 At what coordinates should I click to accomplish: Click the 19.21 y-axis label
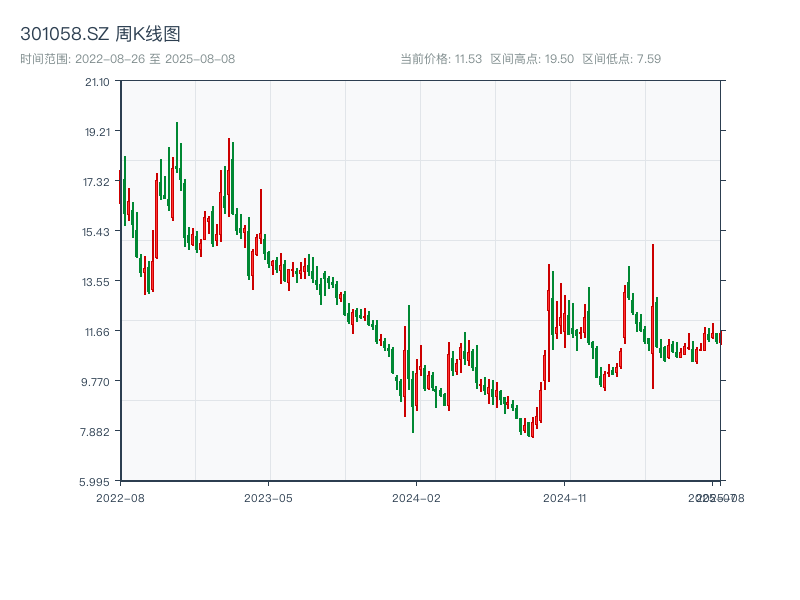click(x=97, y=132)
